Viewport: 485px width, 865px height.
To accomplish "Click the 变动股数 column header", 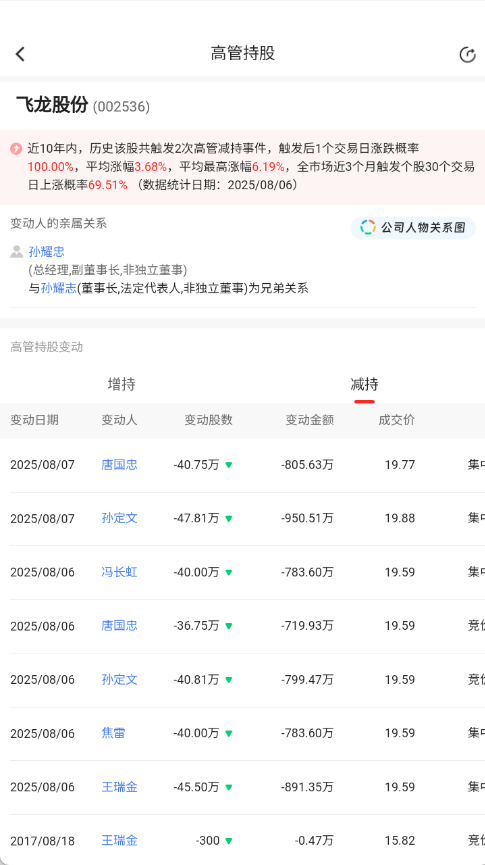I will 209,420.
